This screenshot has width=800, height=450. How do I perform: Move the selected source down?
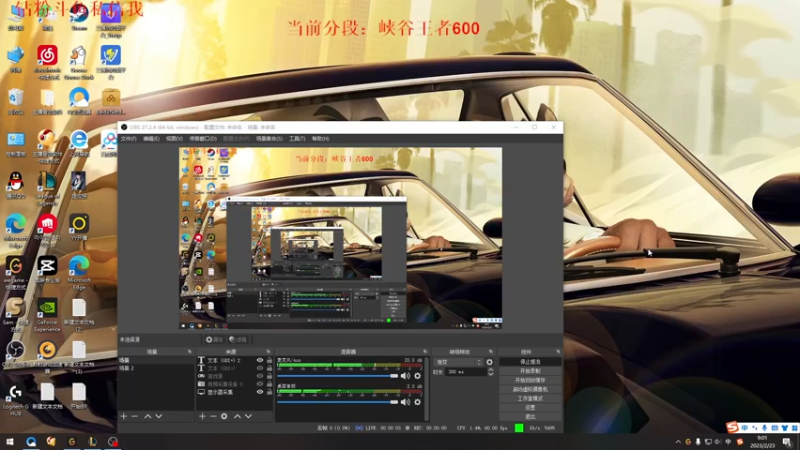click(248, 416)
